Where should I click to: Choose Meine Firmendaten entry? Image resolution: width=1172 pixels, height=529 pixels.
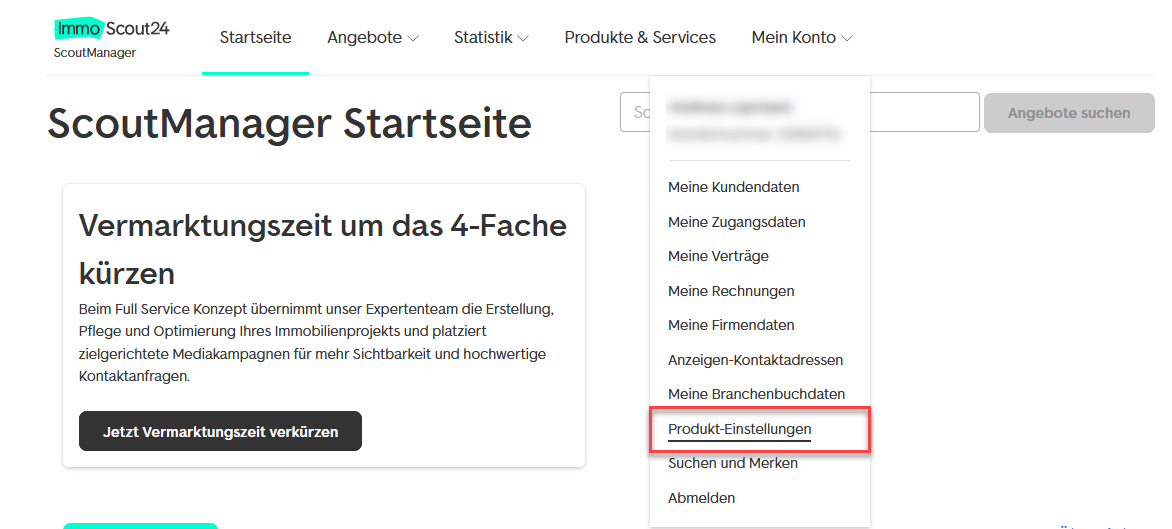point(731,325)
